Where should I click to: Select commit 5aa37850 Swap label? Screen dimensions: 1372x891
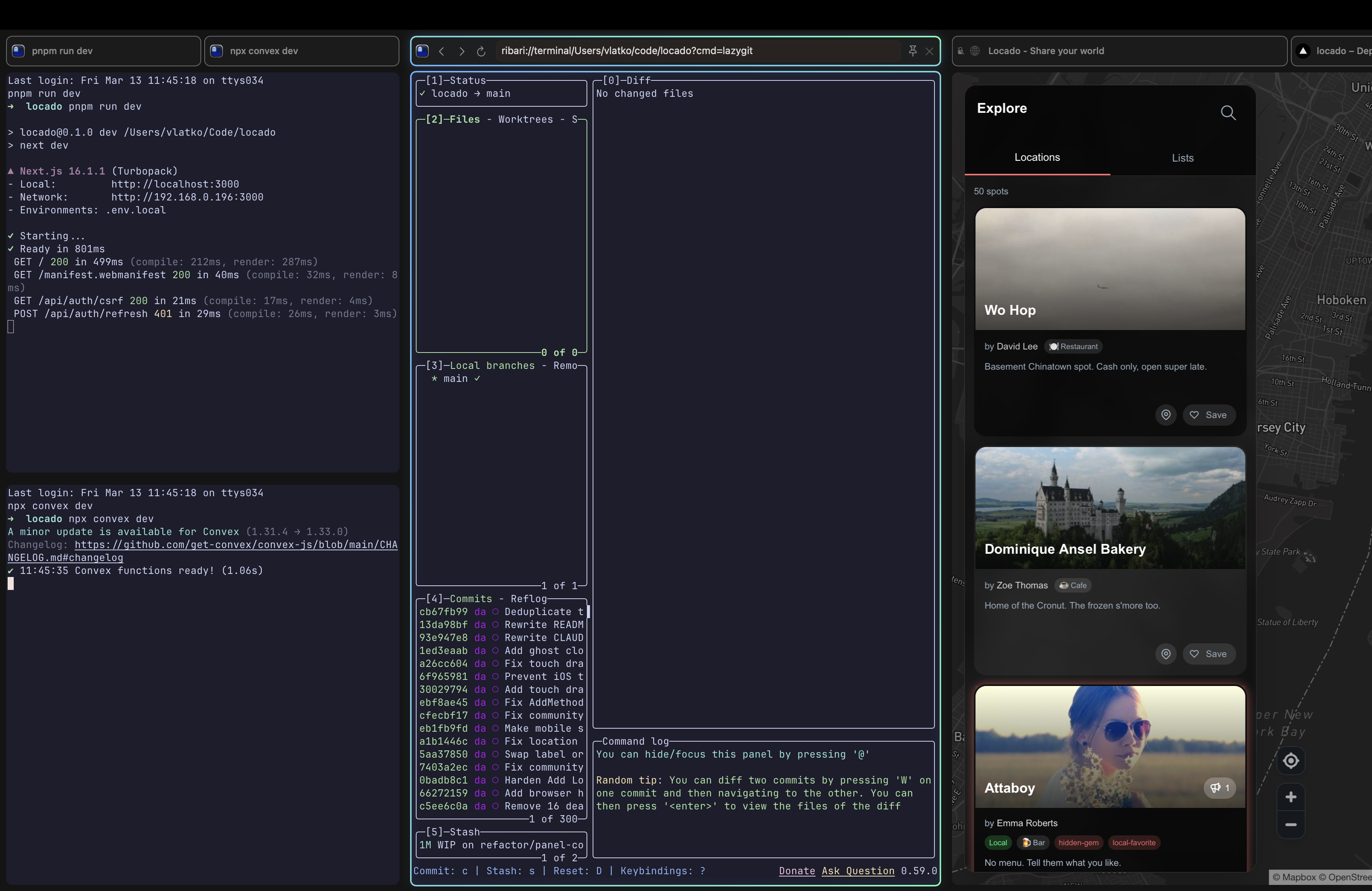coord(502,755)
